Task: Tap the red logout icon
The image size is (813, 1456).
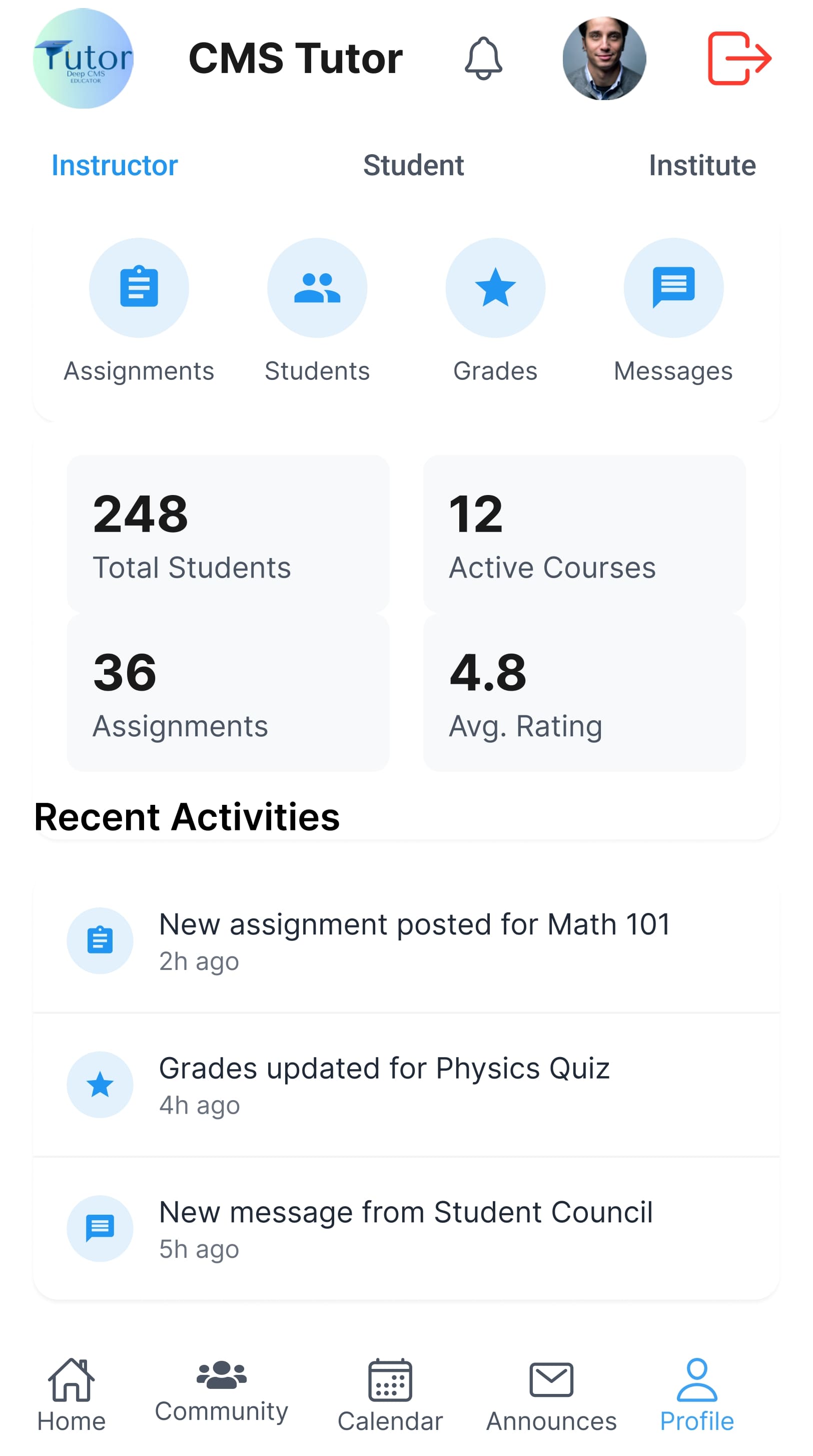Action: 739,59
